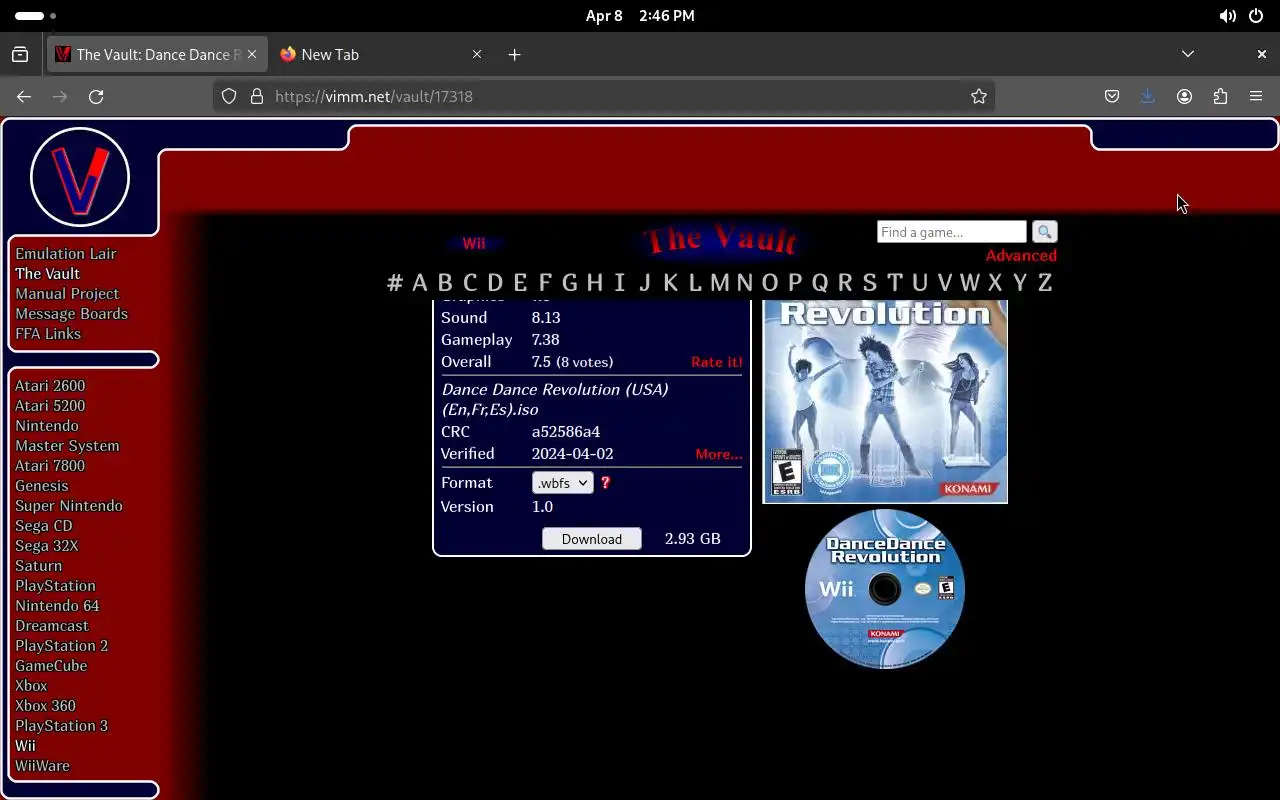The image size is (1280, 800).
Task: Select The Vault: Dance Dance tab
Action: tap(157, 54)
